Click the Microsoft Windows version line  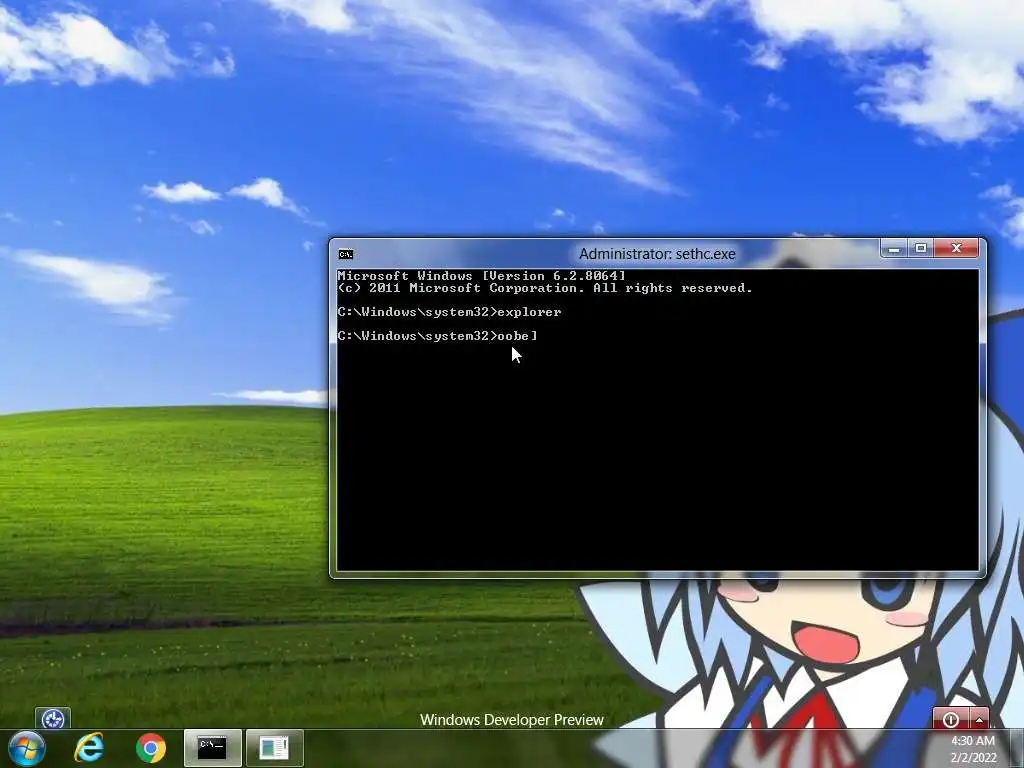[x=481, y=276]
